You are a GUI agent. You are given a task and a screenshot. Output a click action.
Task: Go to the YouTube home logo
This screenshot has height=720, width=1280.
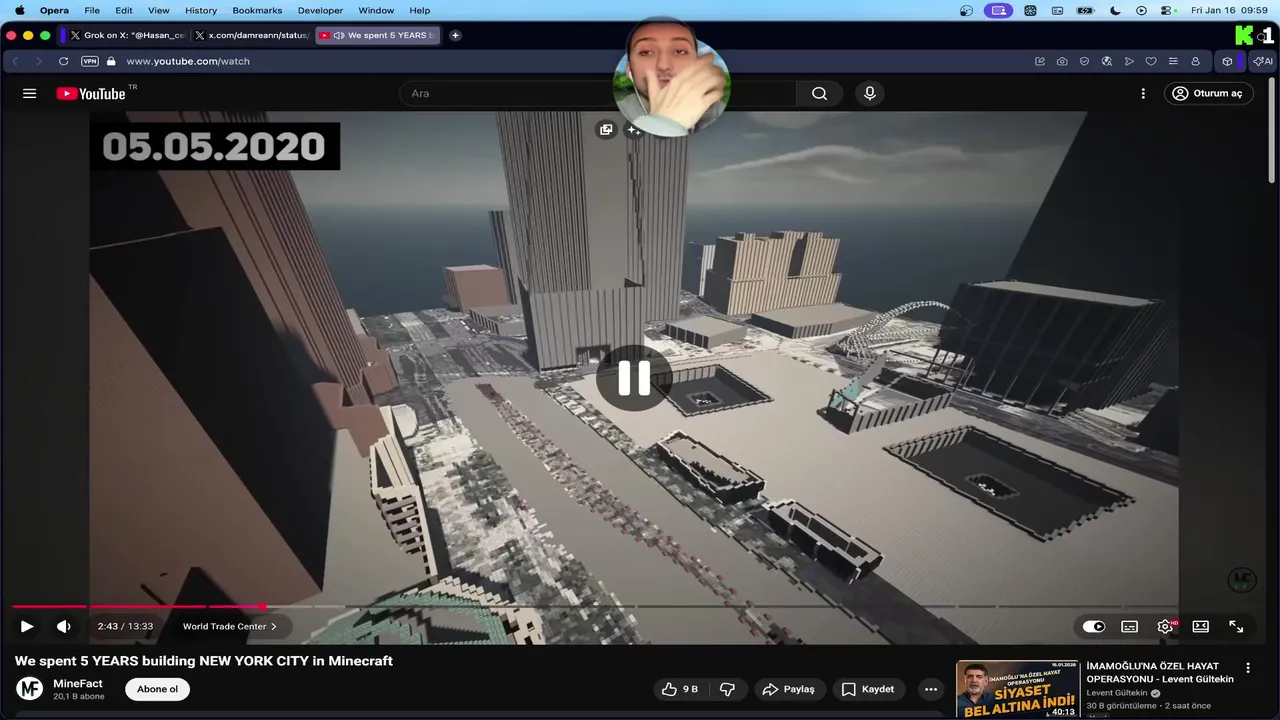[90, 93]
